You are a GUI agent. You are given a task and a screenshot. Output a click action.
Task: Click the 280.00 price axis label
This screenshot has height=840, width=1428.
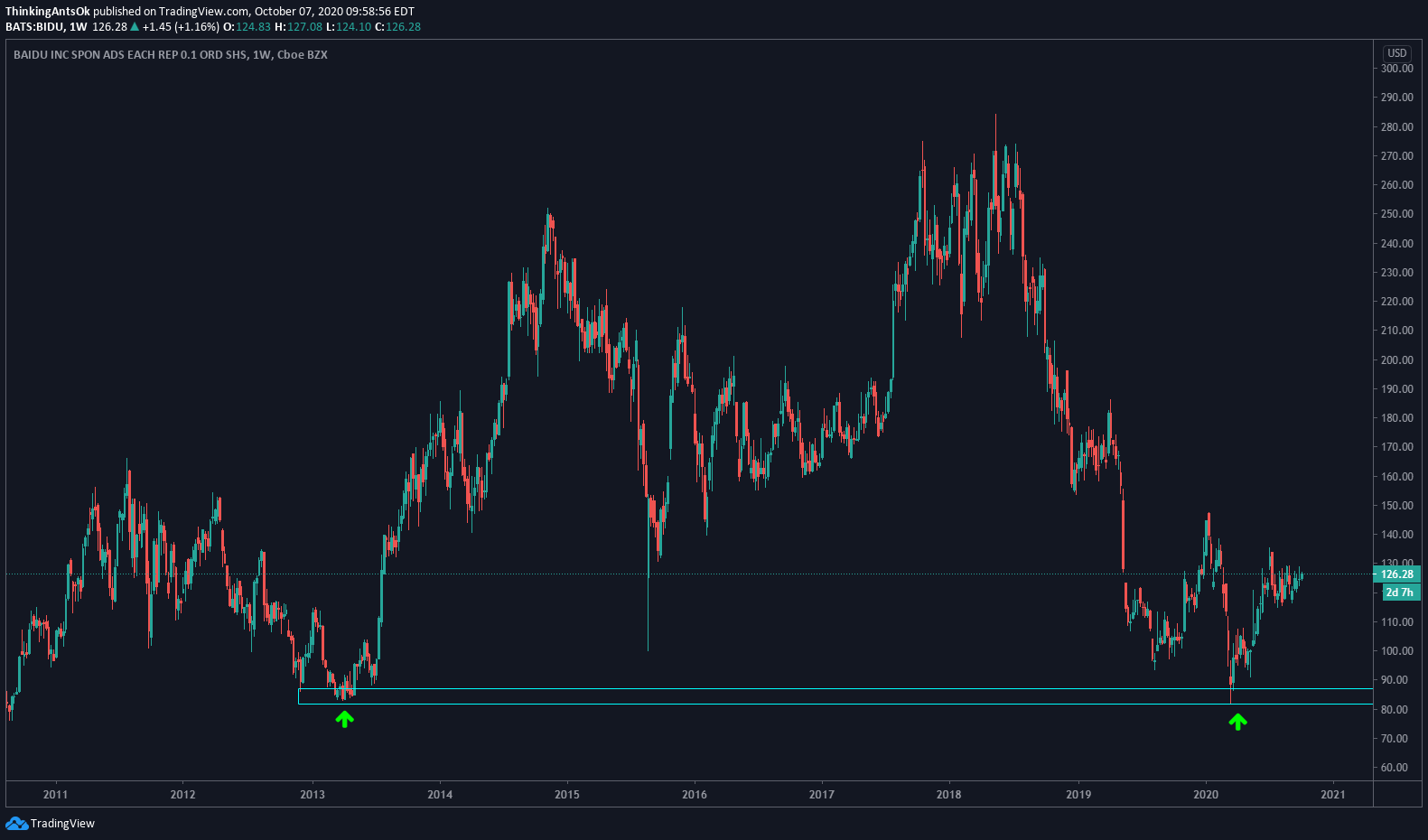(x=1397, y=127)
